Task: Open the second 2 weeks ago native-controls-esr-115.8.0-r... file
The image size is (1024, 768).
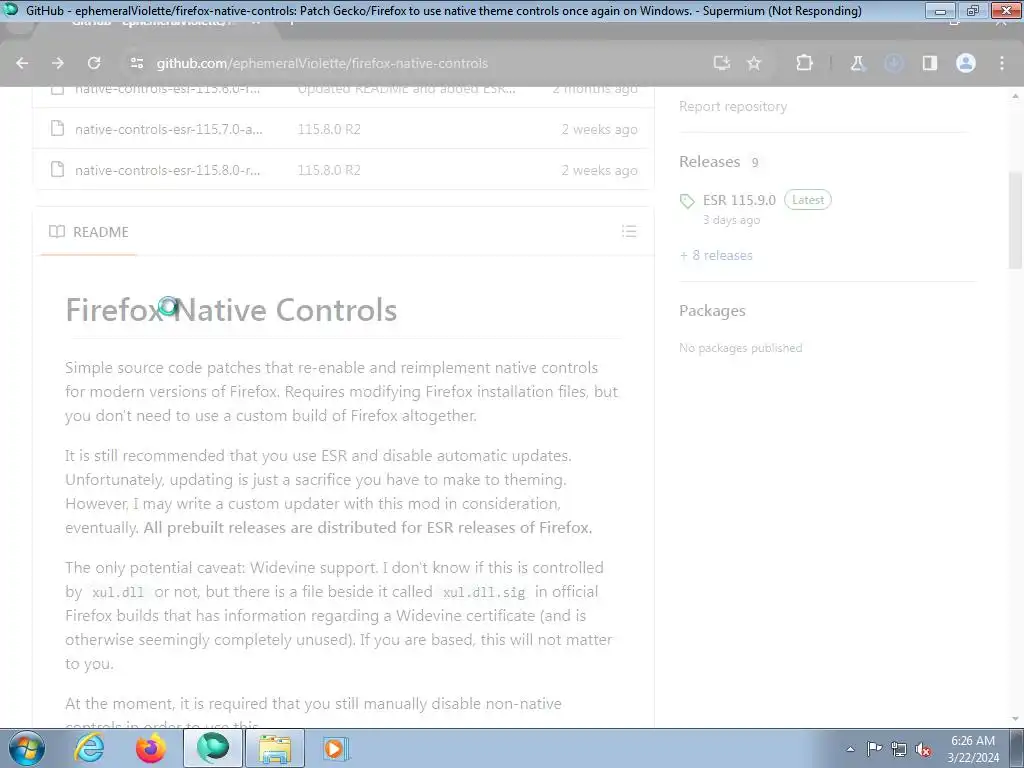Action: [168, 170]
